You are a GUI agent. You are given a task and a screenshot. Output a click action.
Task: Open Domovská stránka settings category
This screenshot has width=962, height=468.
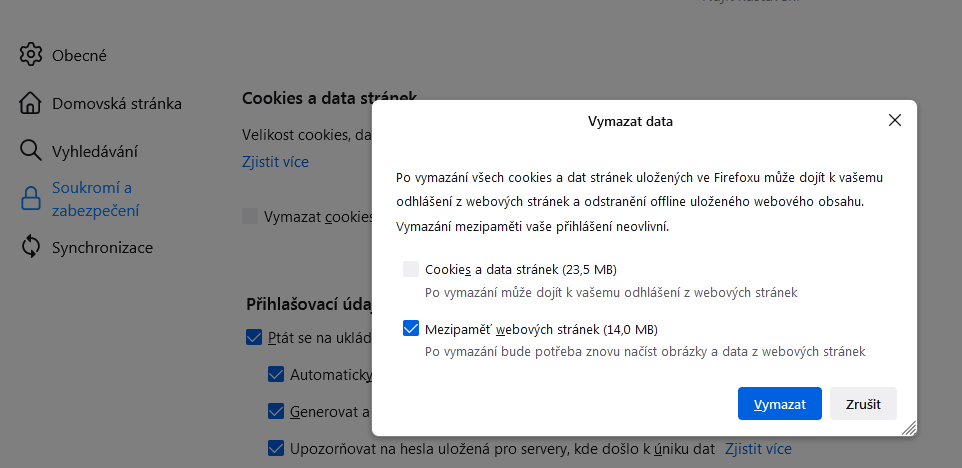[x=117, y=103]
